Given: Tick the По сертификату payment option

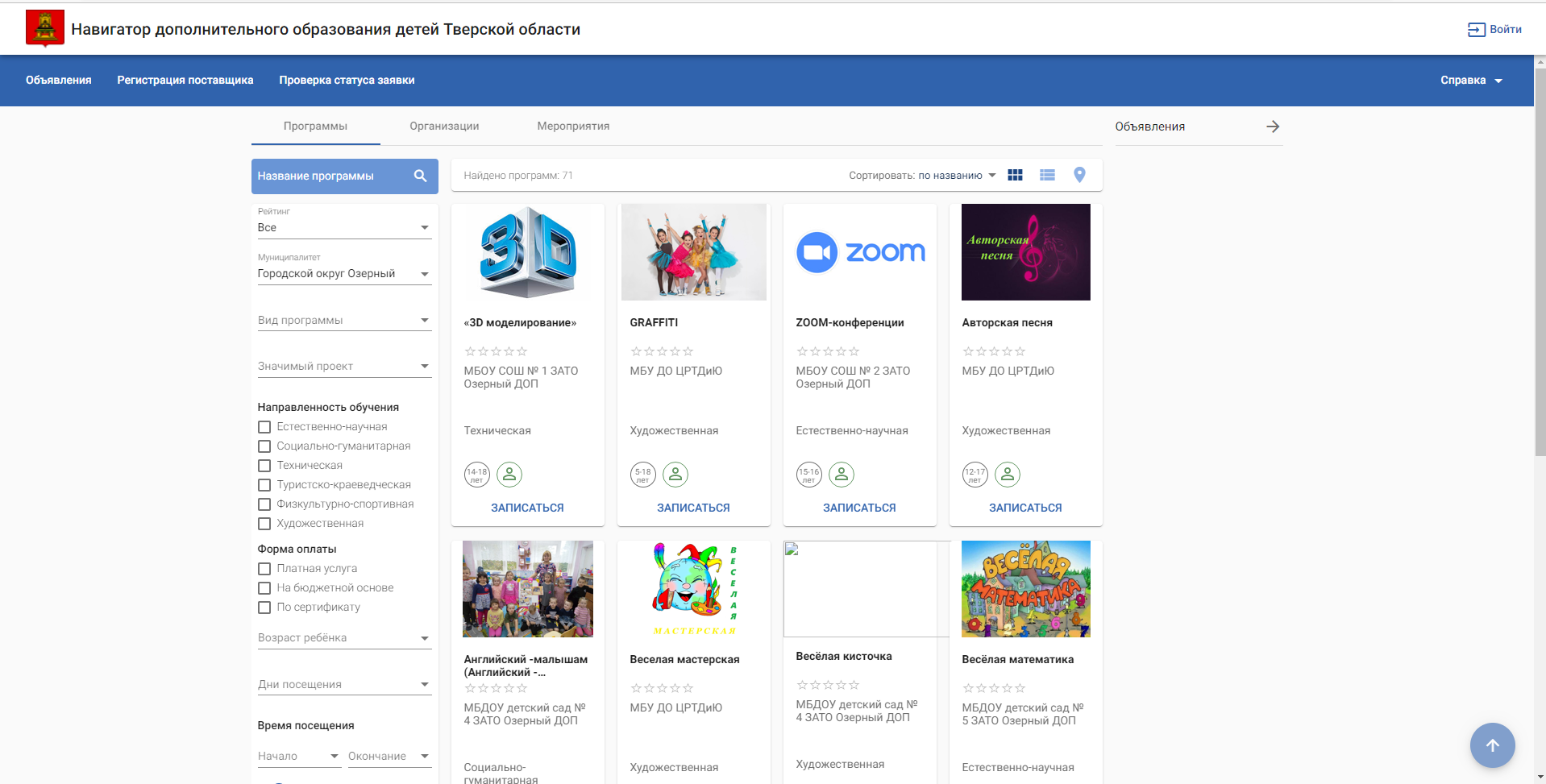Looking at the screenshot, I should [264, 608].
